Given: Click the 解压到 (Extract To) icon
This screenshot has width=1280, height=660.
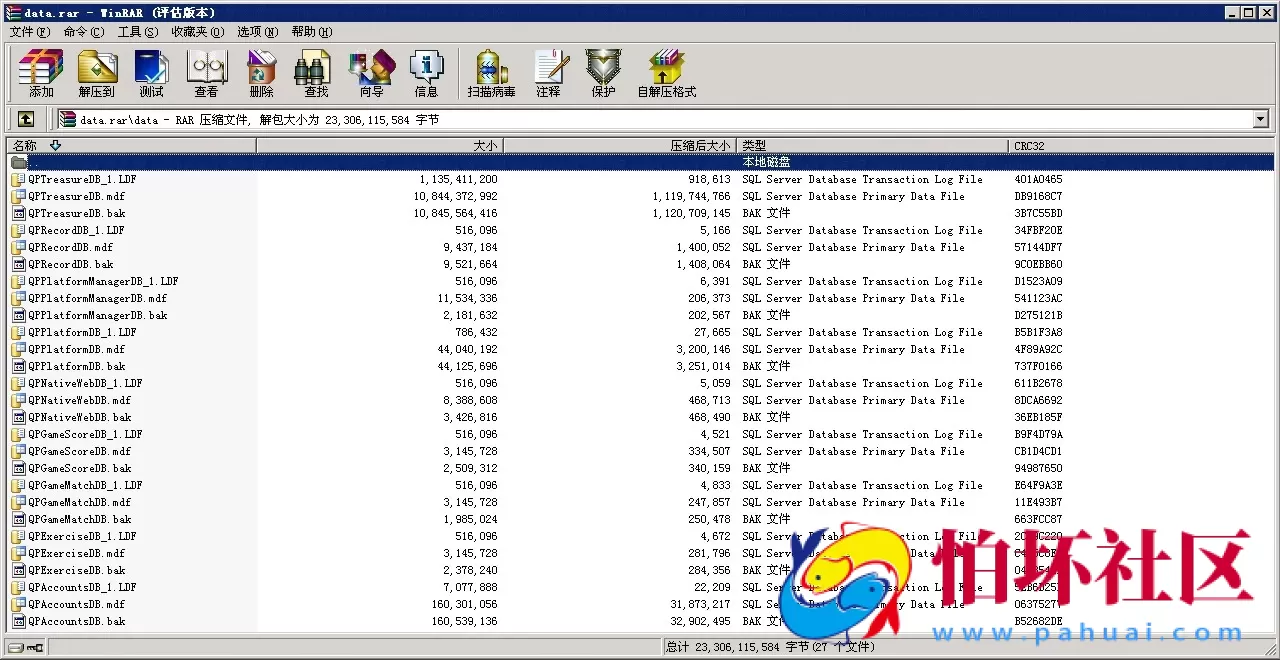Looking at the screenshot, I should click(96, 73).
